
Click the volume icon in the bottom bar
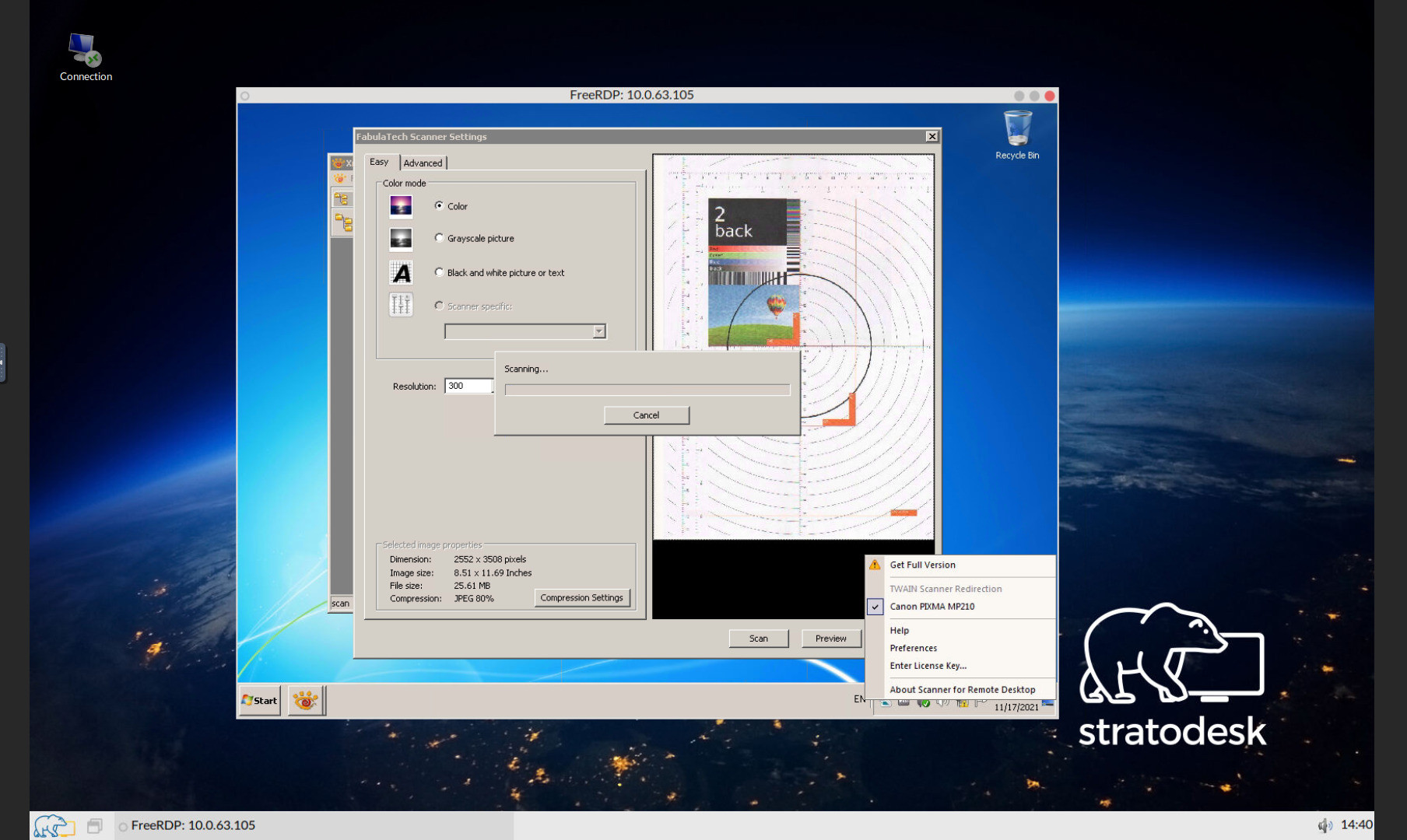click(x=1324, y=824)
